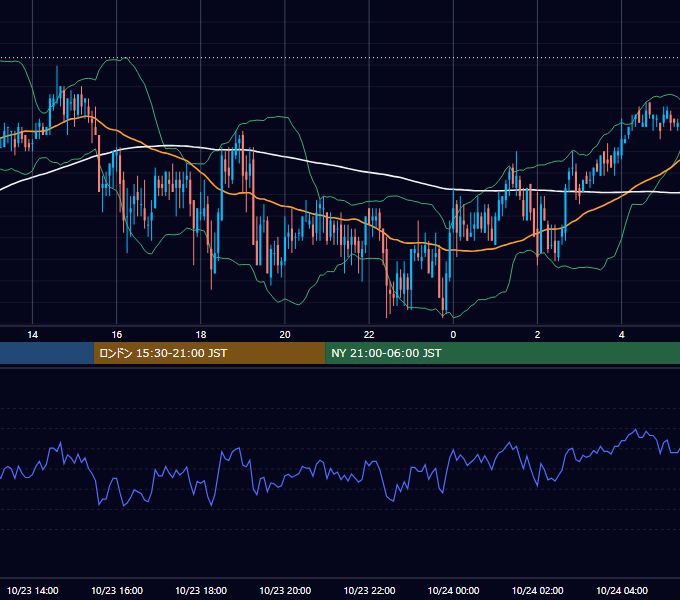Click hour label 4 on price chart axis
680x600 pixels.
pos(621,335)
